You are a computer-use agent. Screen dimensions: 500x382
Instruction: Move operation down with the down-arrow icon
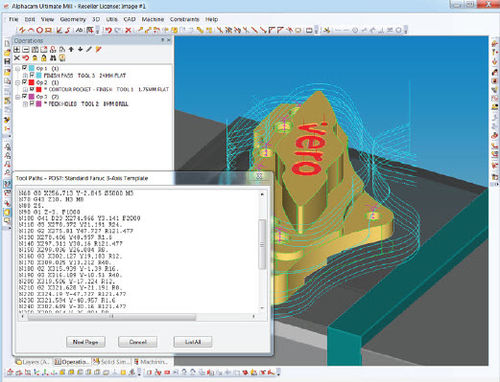pyautogui.click(x=80, y=49)
